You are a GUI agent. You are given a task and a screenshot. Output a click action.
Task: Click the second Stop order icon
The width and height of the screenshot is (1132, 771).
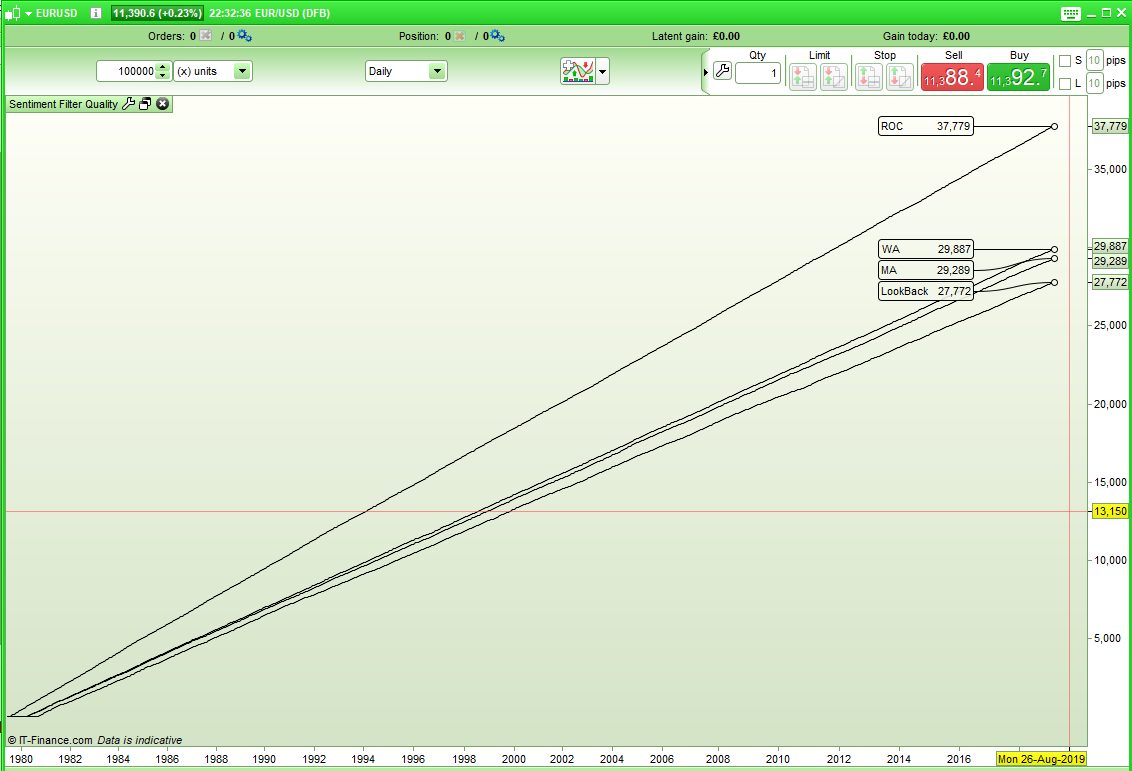click(900, 77)
